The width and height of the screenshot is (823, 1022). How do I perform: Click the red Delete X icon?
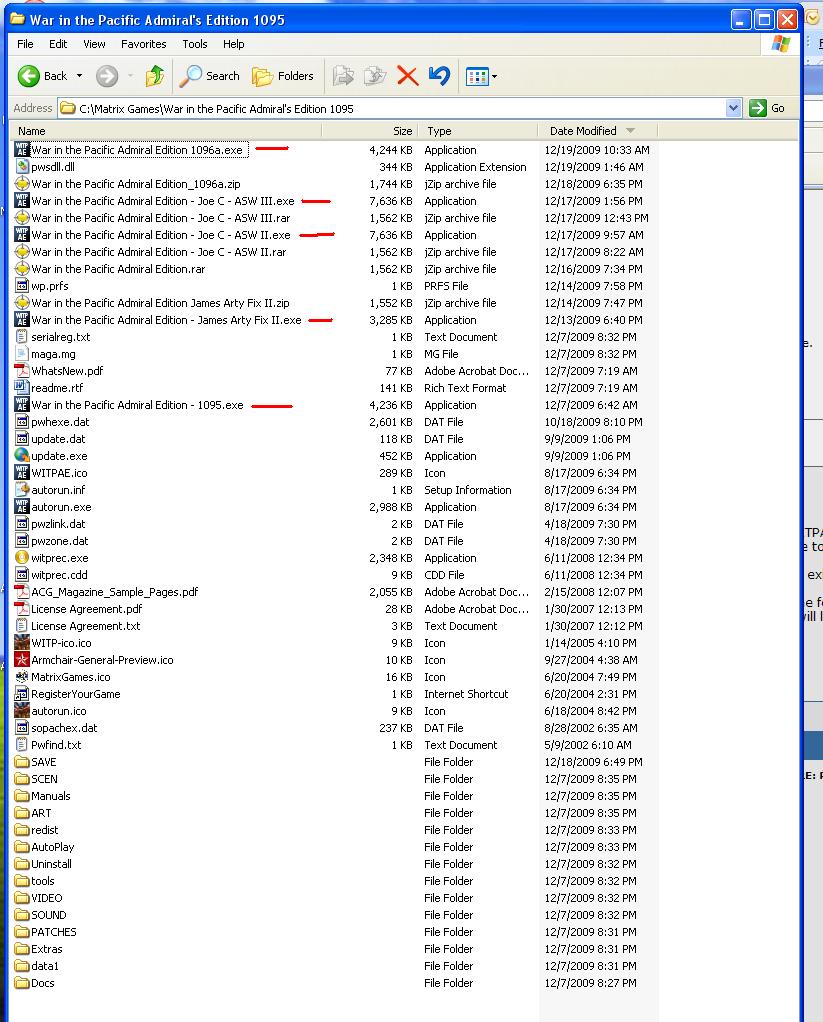407,76
